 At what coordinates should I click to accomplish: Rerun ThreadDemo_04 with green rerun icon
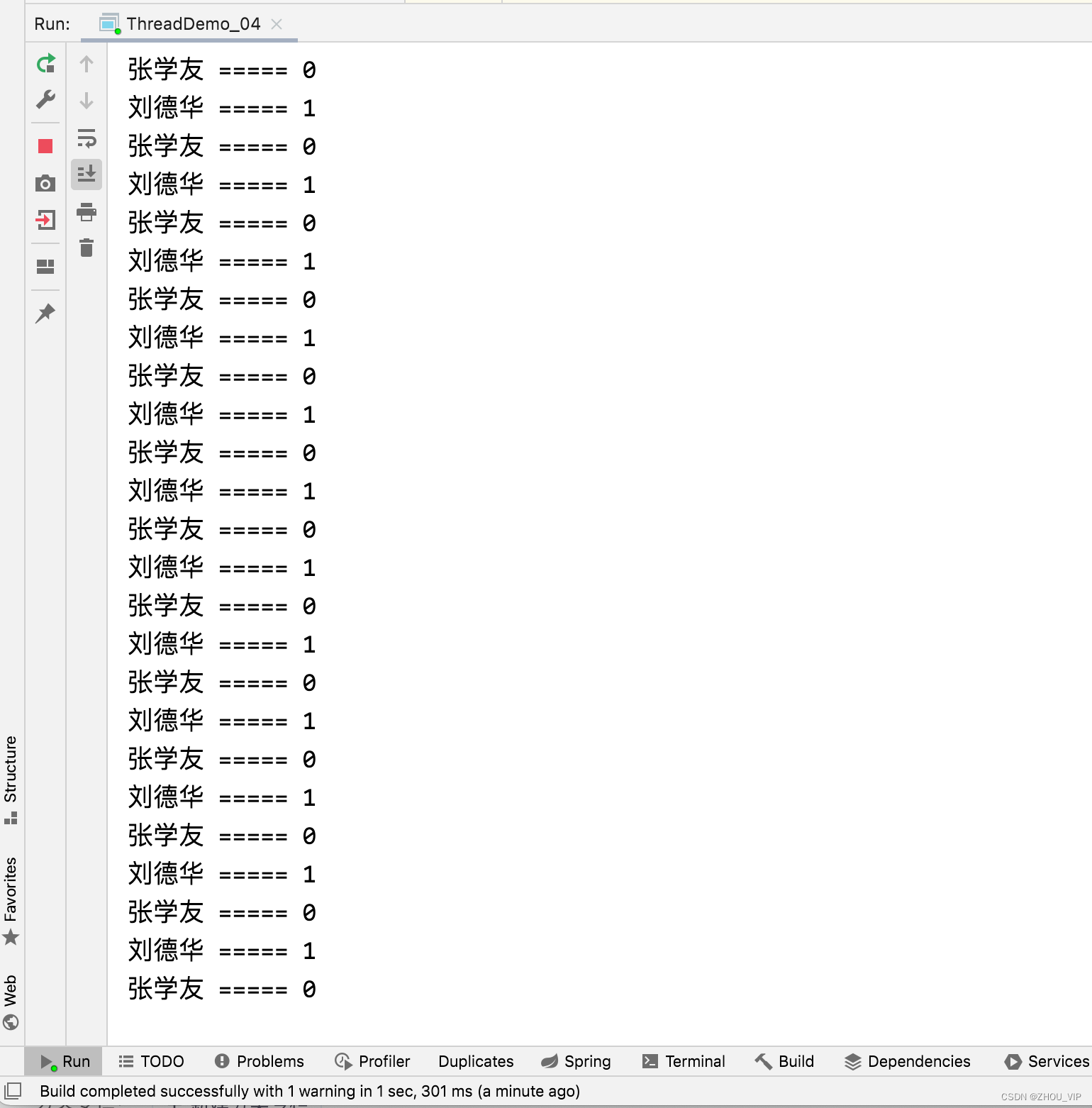45,64
